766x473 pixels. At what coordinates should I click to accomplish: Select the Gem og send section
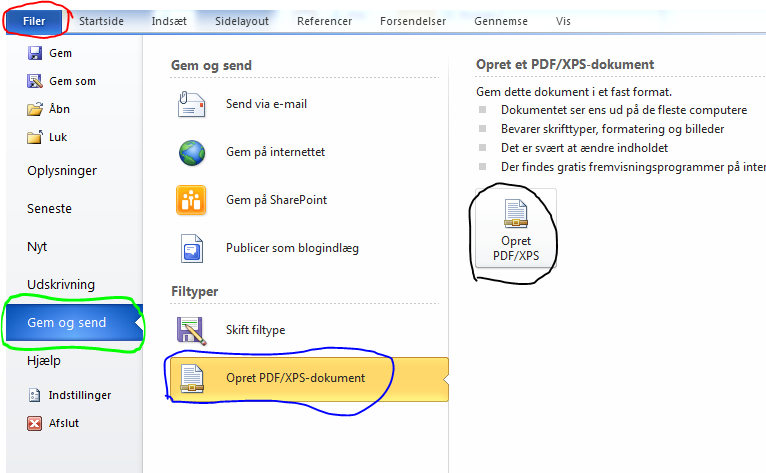[74, 322]
